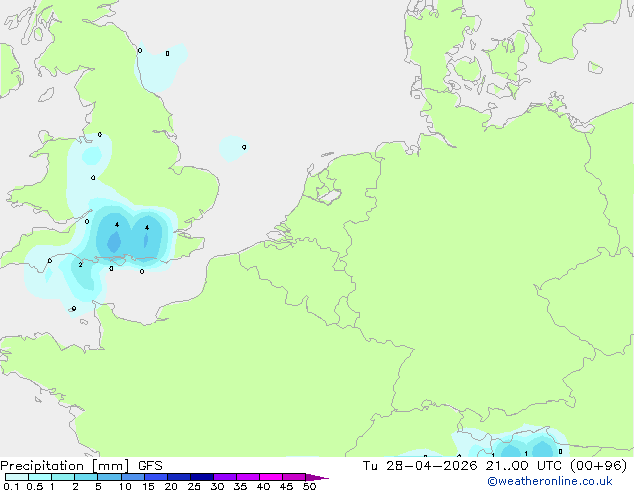Select the 45–50 mm legend swatch

pos(294,477)
